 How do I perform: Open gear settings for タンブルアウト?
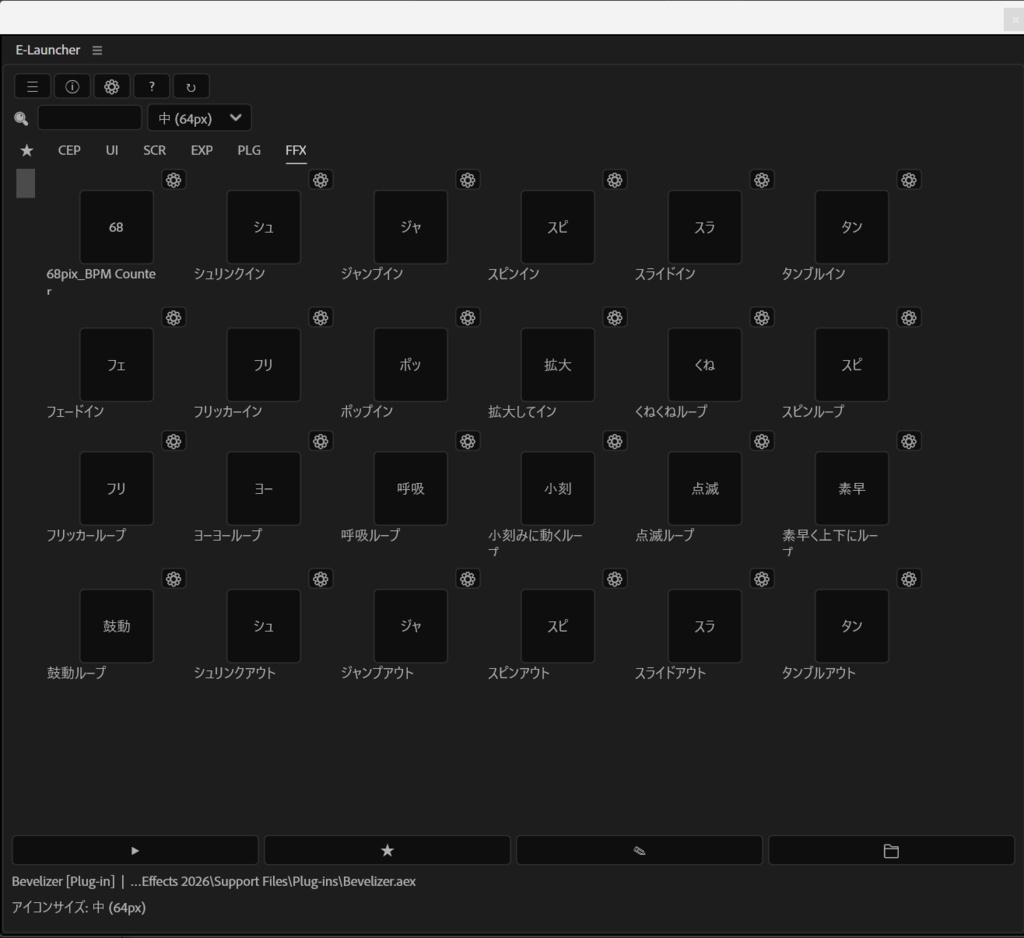909,579
